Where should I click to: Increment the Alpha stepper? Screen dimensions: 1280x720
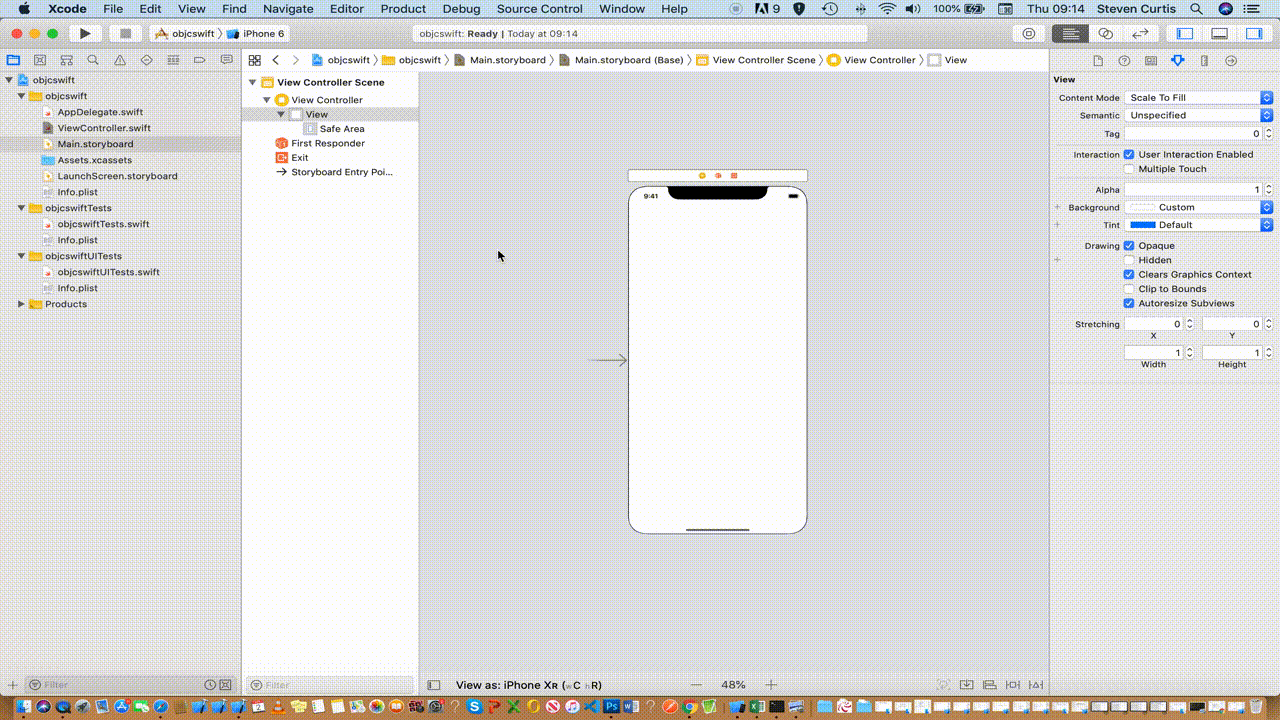(x=1269, y=187)
